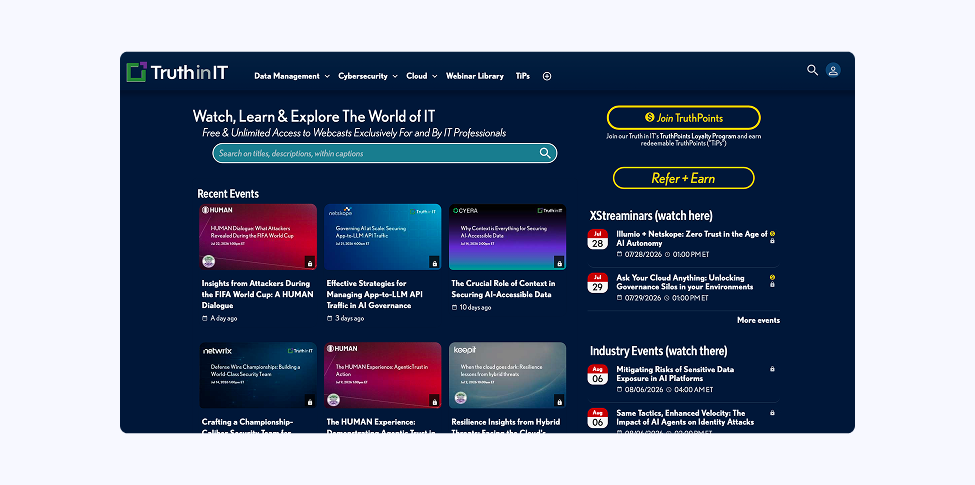
Task: Open the Webinar Library page
Action: tap(474, 76)
